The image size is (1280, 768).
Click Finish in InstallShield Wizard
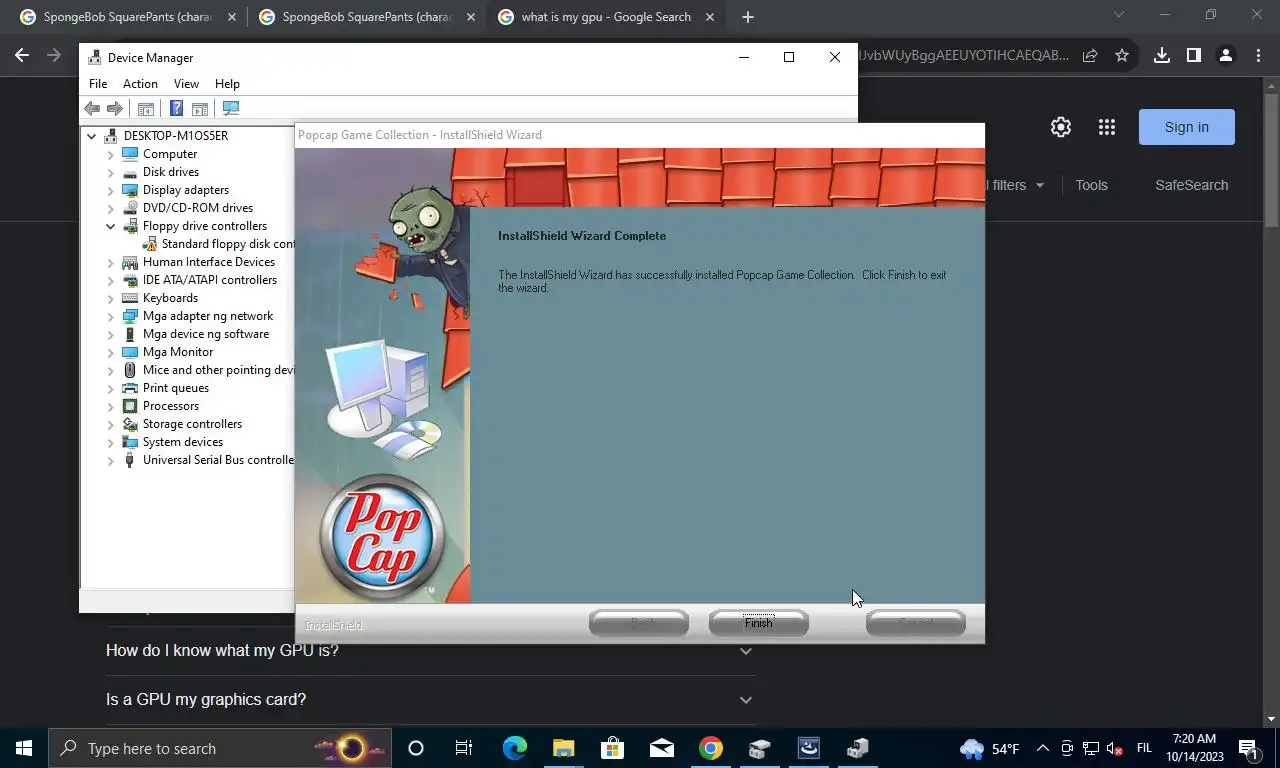[x=758, y=623]
